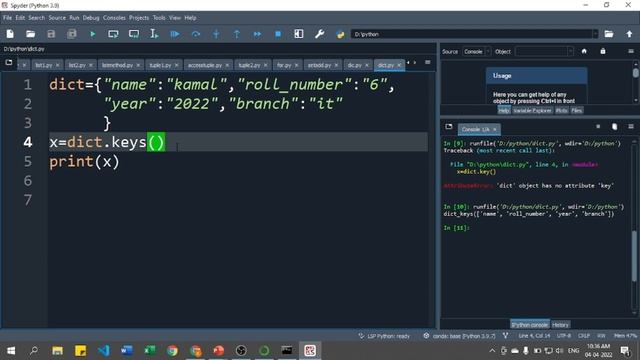Close the dict.py editor tab
The width and height of the screenshot is (640, 360).
399,65
